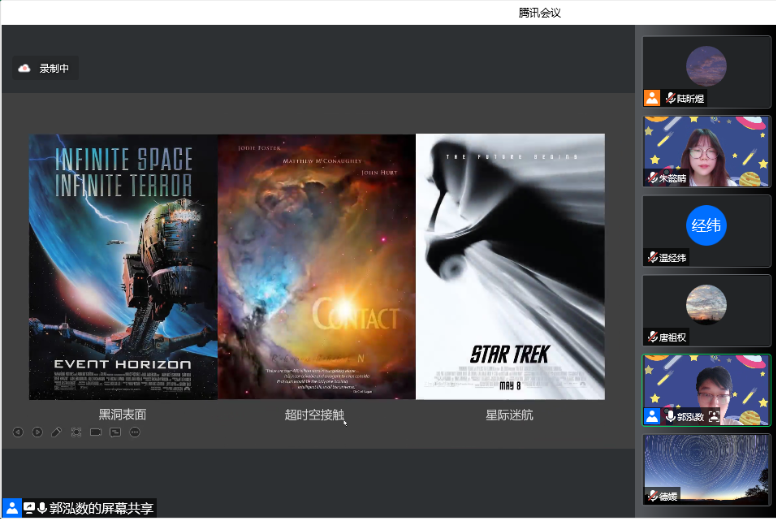The image size is (776, 519).
Task: Click participant name 温经纬
Action: pos(673,258)
